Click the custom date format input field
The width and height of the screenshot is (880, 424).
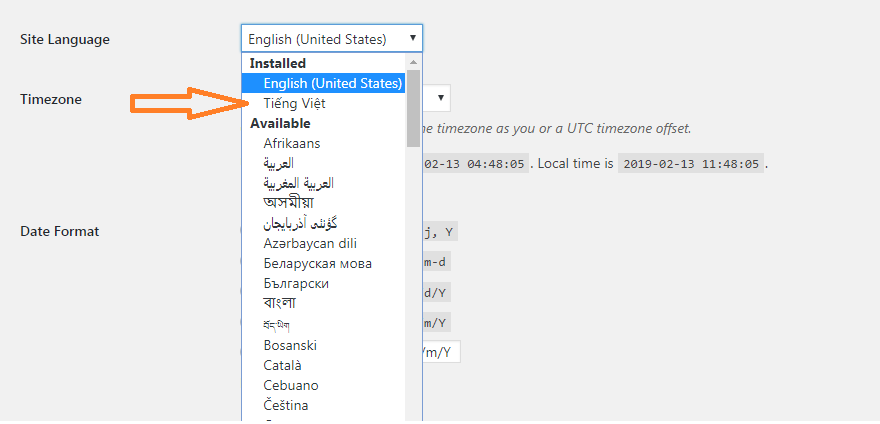pyautogui.click(x=441, y=352)
